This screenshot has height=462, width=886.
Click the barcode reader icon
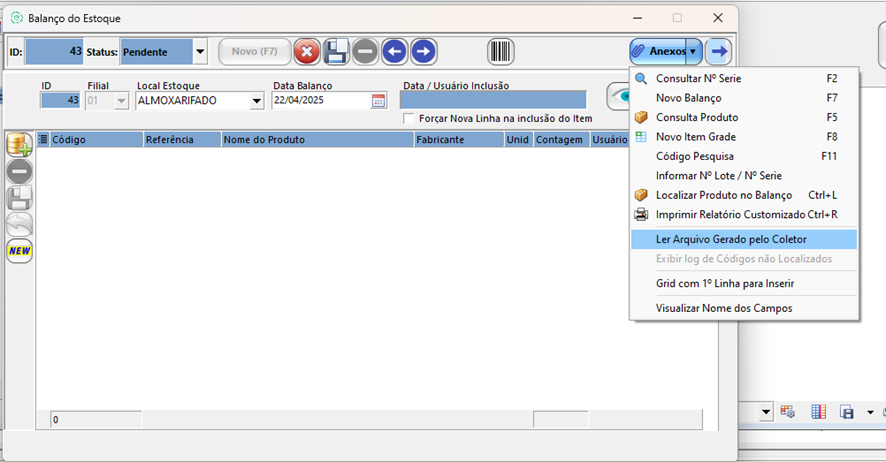click(500, 52)
